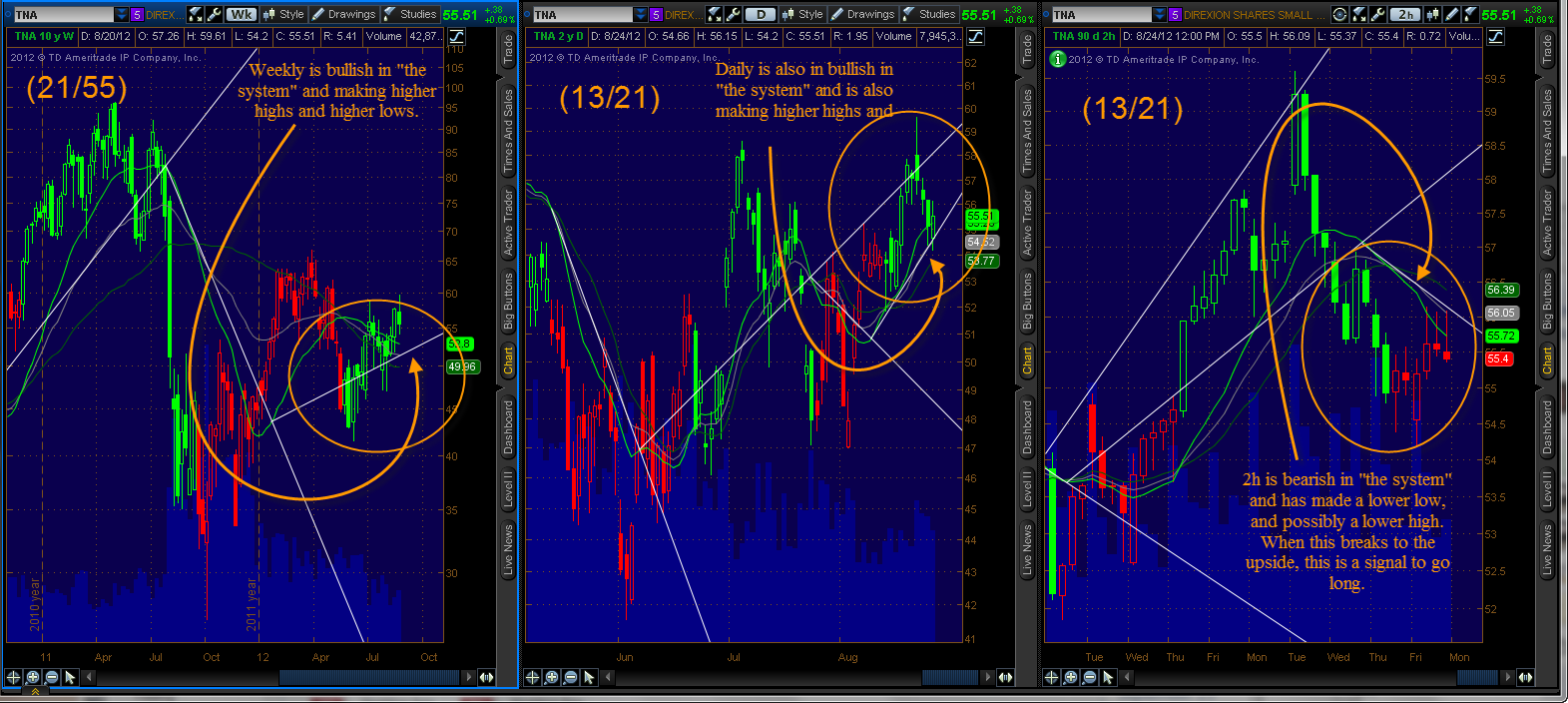Click scrollbar thumb under weekly chart
Screen dimensions: 1568x703
368,677
